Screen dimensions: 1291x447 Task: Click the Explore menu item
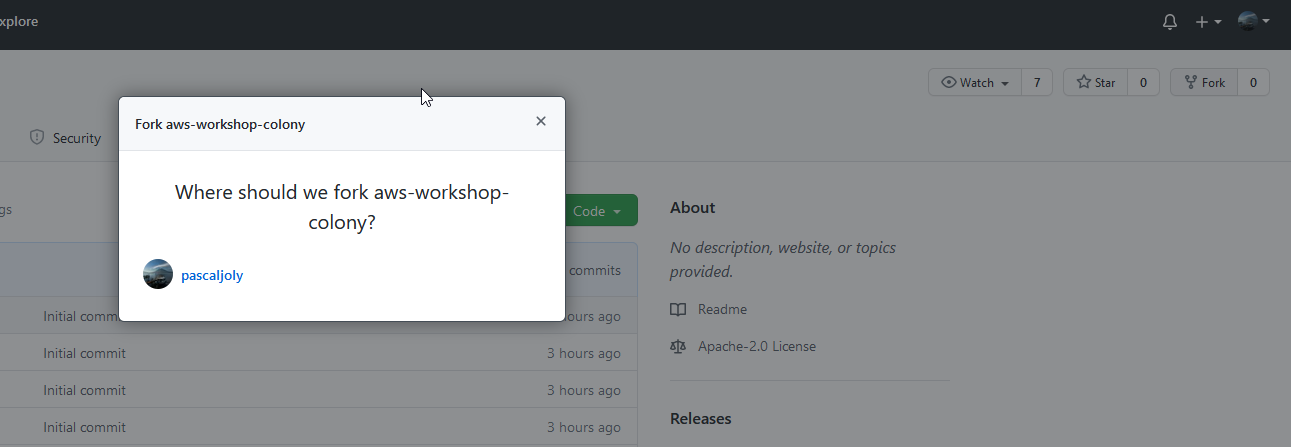19,21
